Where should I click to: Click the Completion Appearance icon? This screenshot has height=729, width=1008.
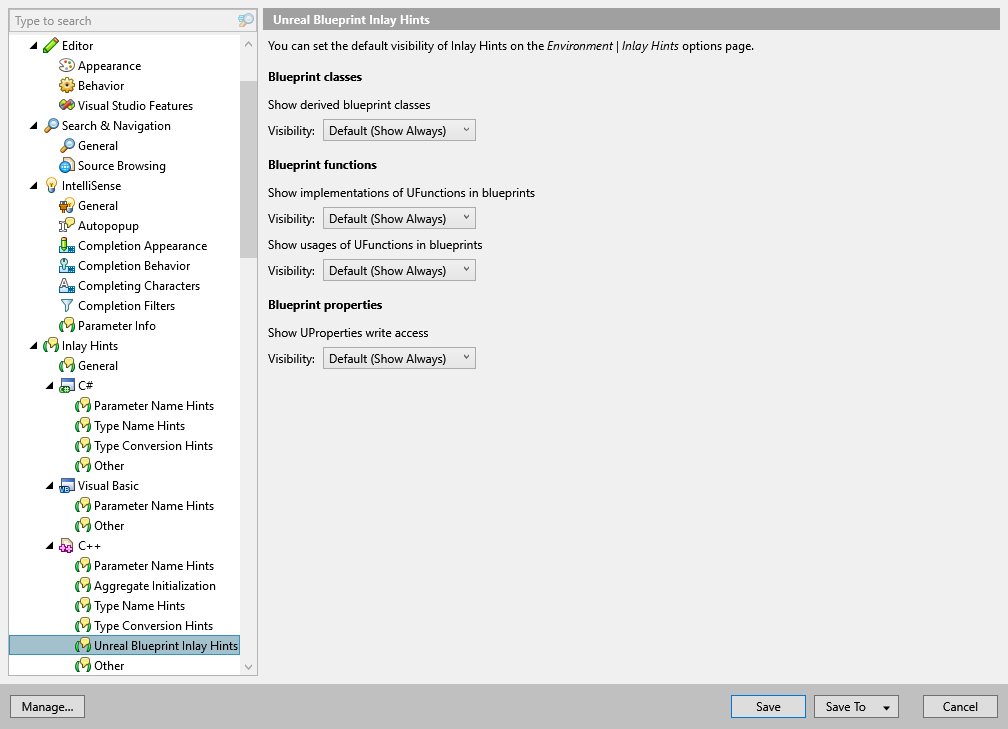click(x=66, y=246)
